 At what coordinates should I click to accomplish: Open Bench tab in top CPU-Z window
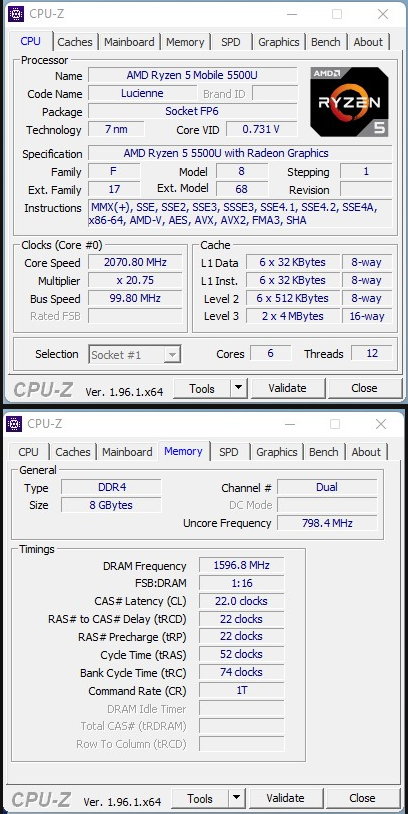[325, 42]
